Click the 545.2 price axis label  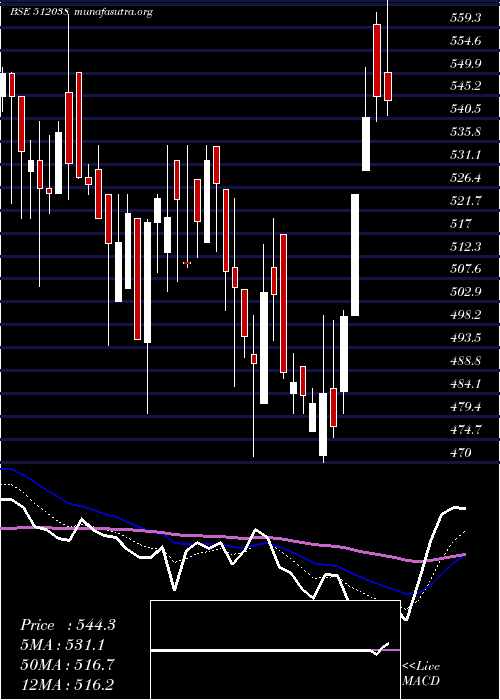coord(465,86)
